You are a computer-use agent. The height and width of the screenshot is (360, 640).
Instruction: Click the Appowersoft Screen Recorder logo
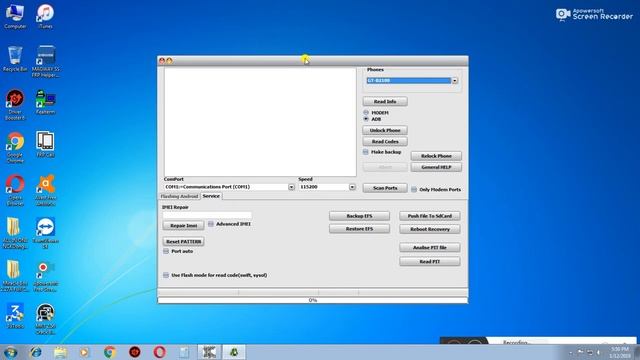pyautogui.click(x=594, y=14)
